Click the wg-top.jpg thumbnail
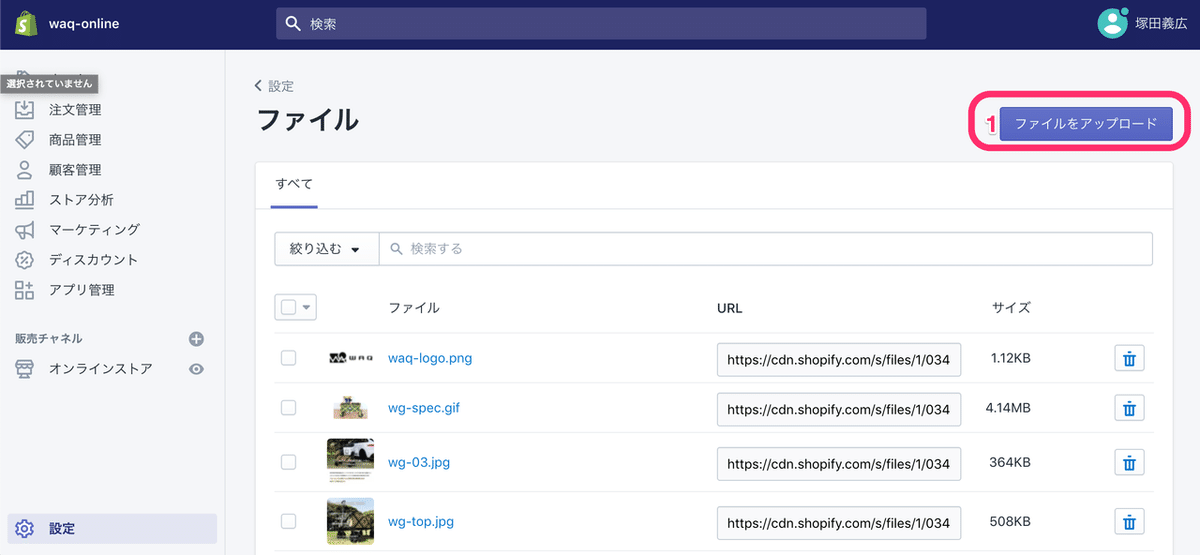1200x555 pixels. tap(350, 521)
